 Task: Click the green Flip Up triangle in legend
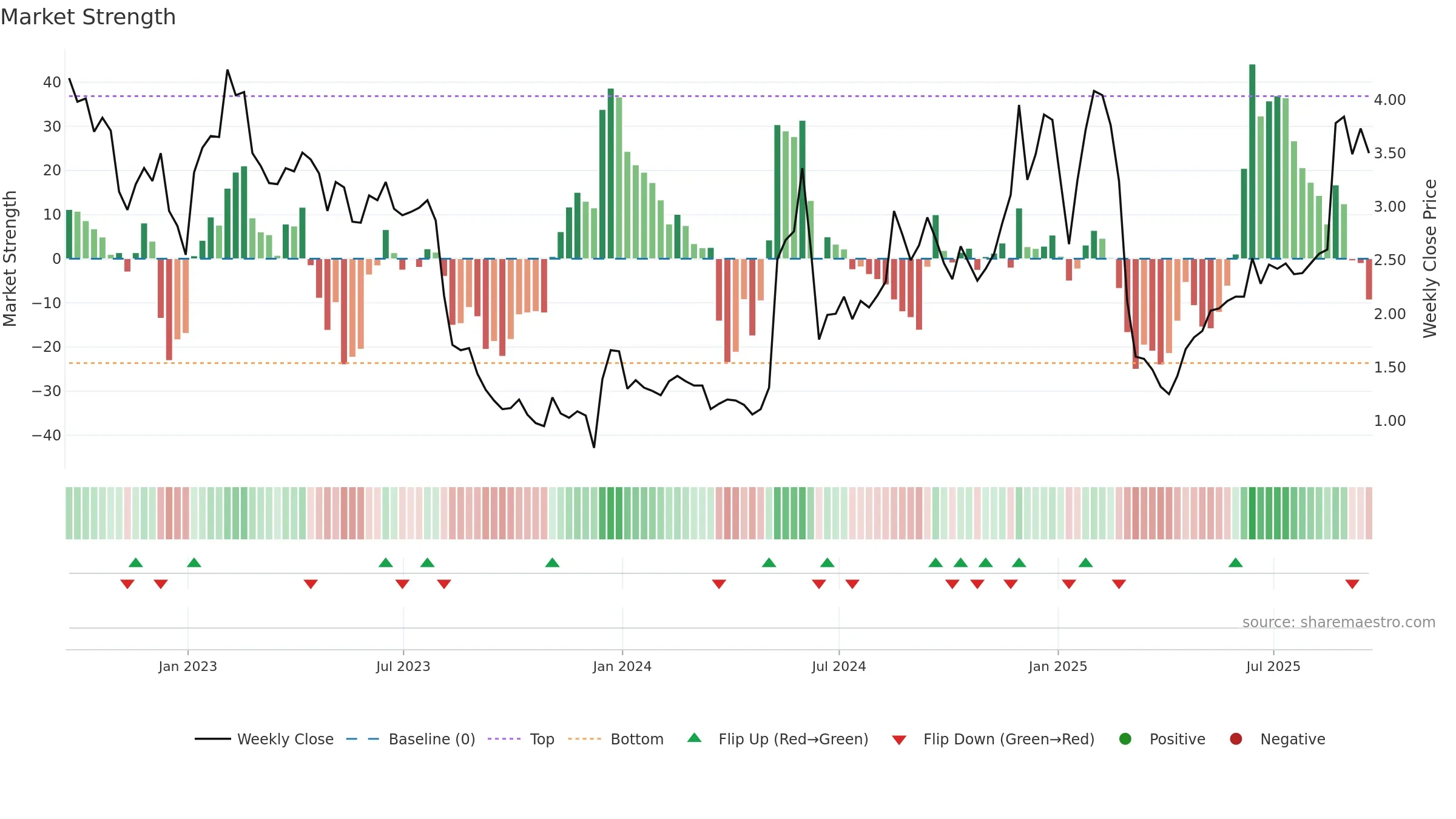coord(695,738)
